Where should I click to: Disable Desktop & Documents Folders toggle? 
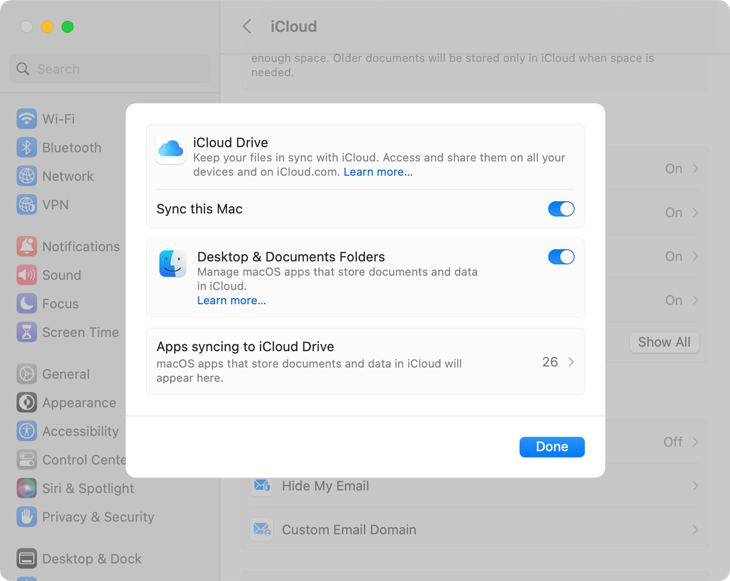pyautogui.click(x=561, y=257)
